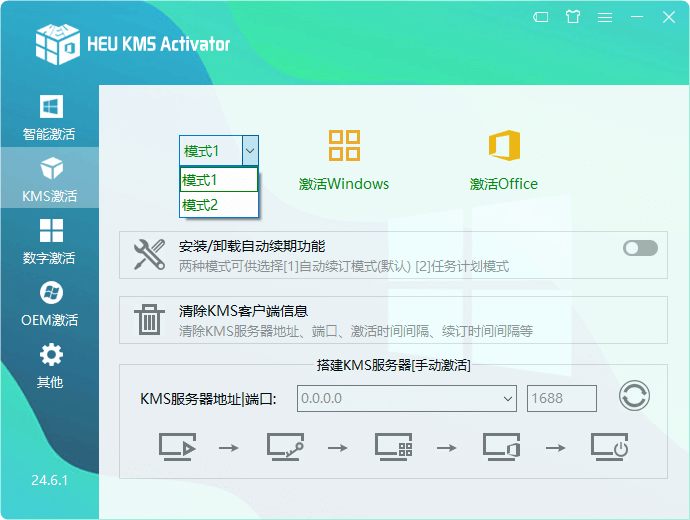The height and width of the screenshot is (520, 690).
Task: Click the port field showing 1688
Action: click(x=562, y=399)
